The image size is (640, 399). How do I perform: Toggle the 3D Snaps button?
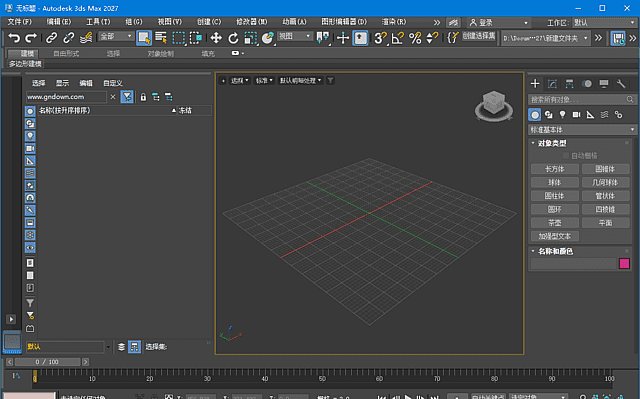tap(380, 38)
